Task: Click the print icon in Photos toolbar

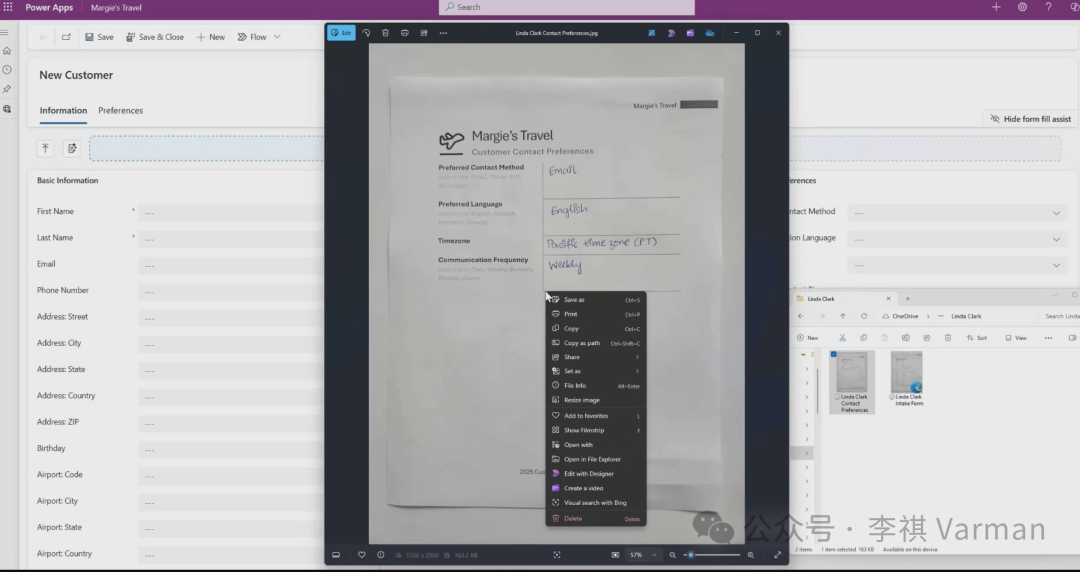Action: tap(404, 32)
